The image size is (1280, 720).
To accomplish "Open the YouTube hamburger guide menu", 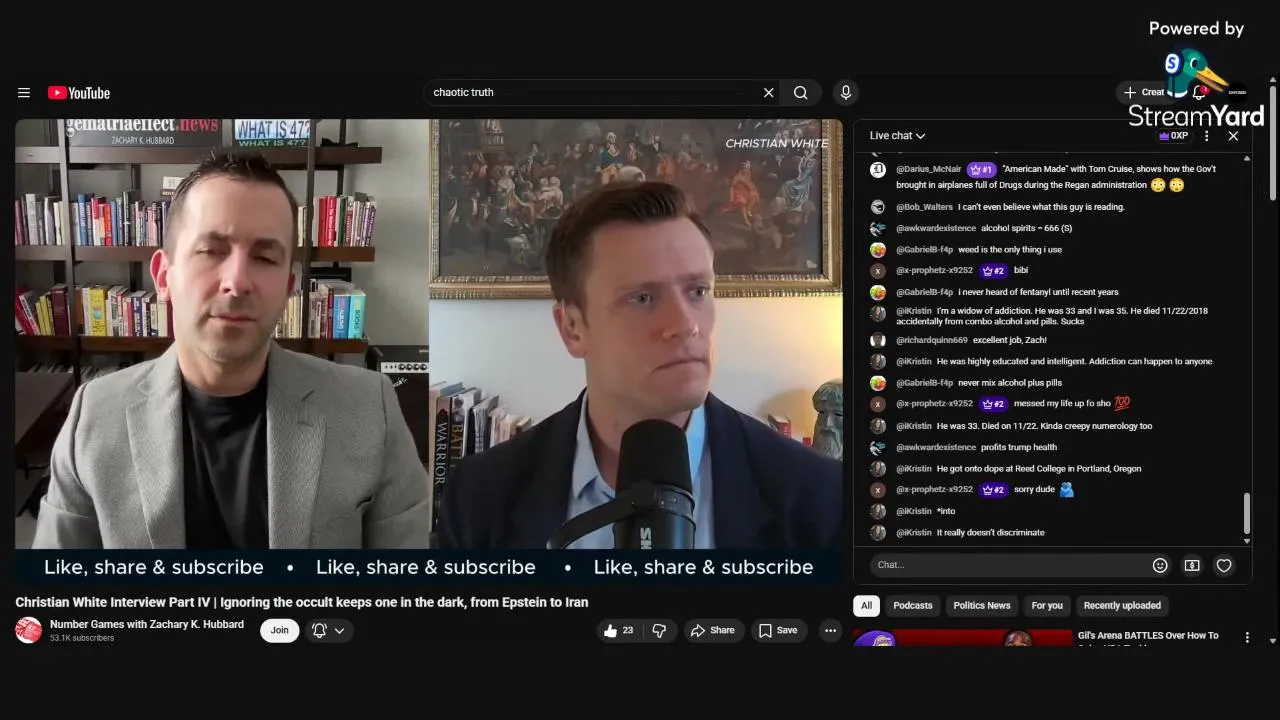I will 24,93.
